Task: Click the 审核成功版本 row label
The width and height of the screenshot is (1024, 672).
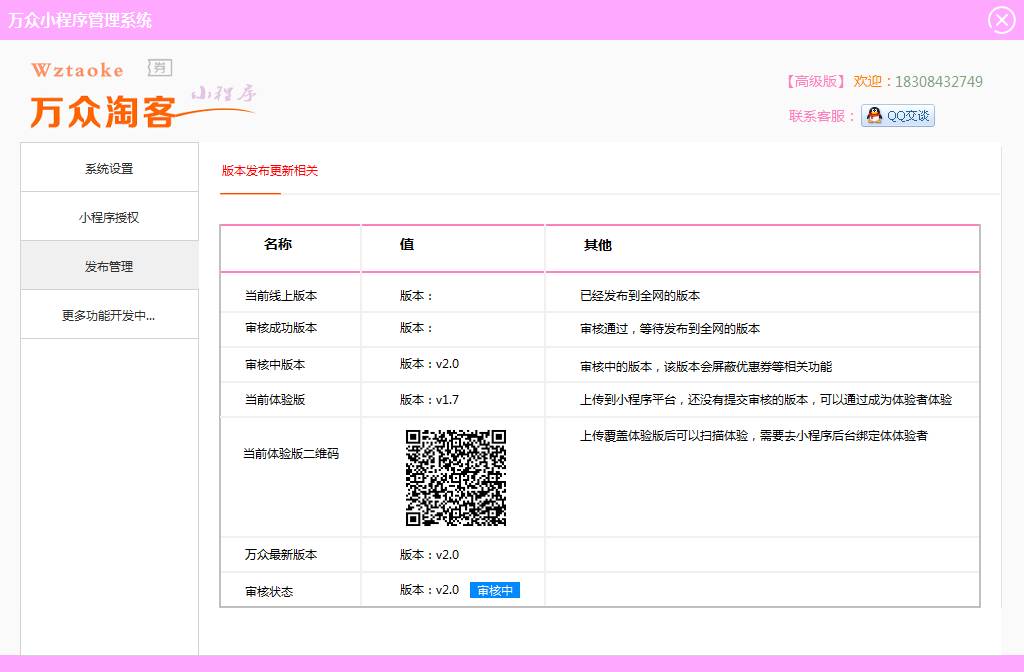Action: click(281, 327)
